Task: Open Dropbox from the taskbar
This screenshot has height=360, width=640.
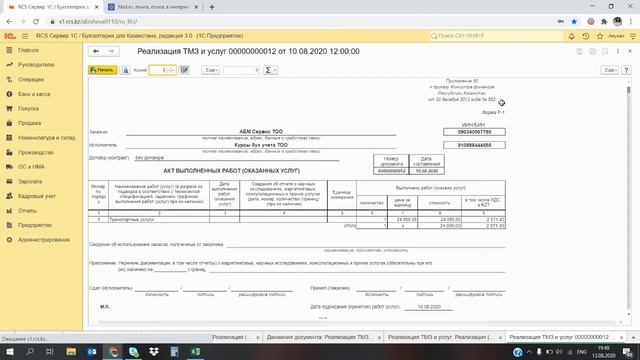Action: pos(154,351)
